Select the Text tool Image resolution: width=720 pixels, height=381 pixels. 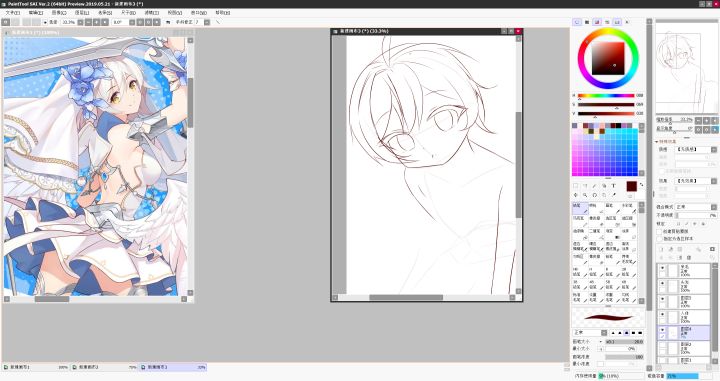tap(613, 186)
